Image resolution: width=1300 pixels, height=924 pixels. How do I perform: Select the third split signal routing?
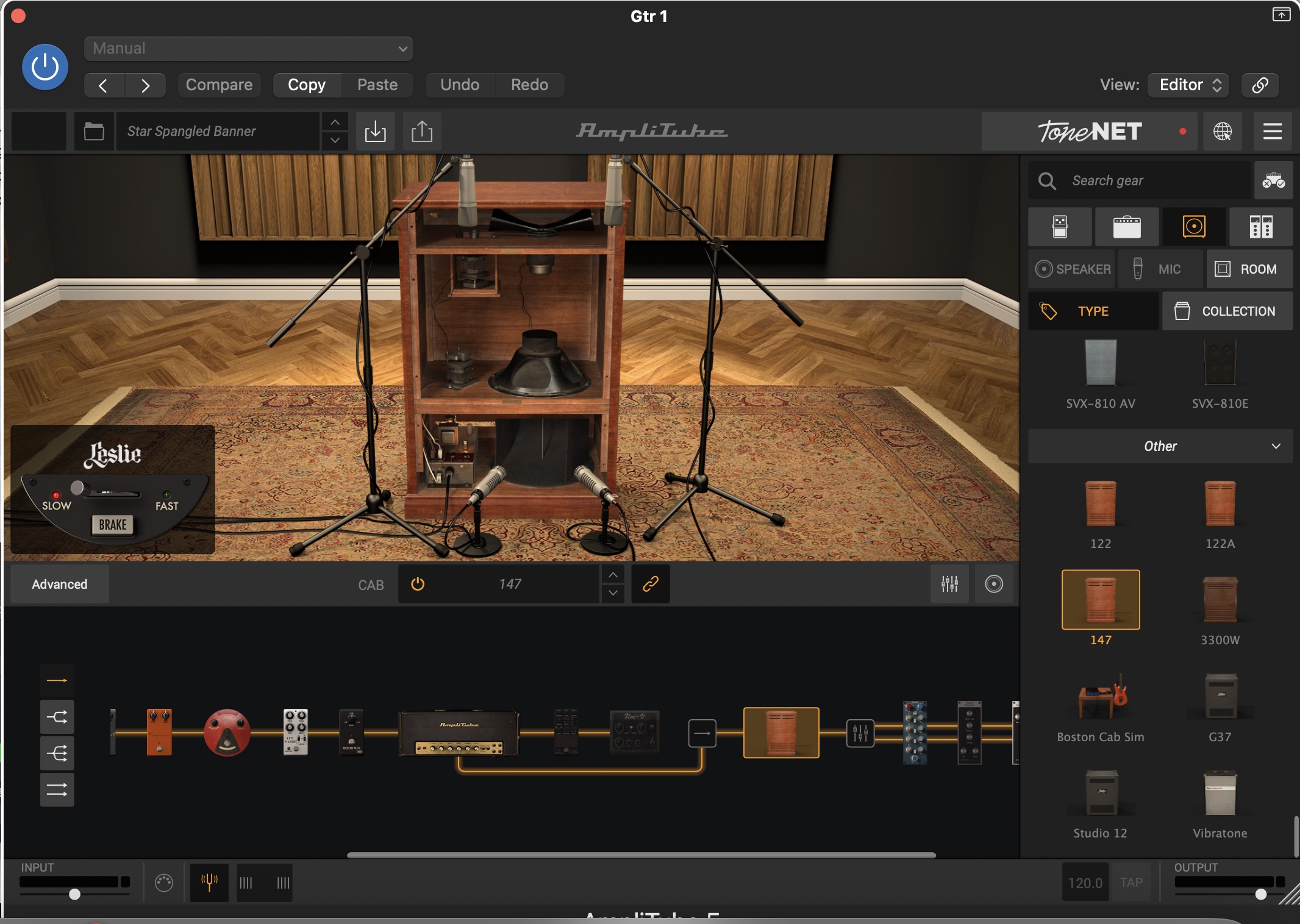click(57, 753)
